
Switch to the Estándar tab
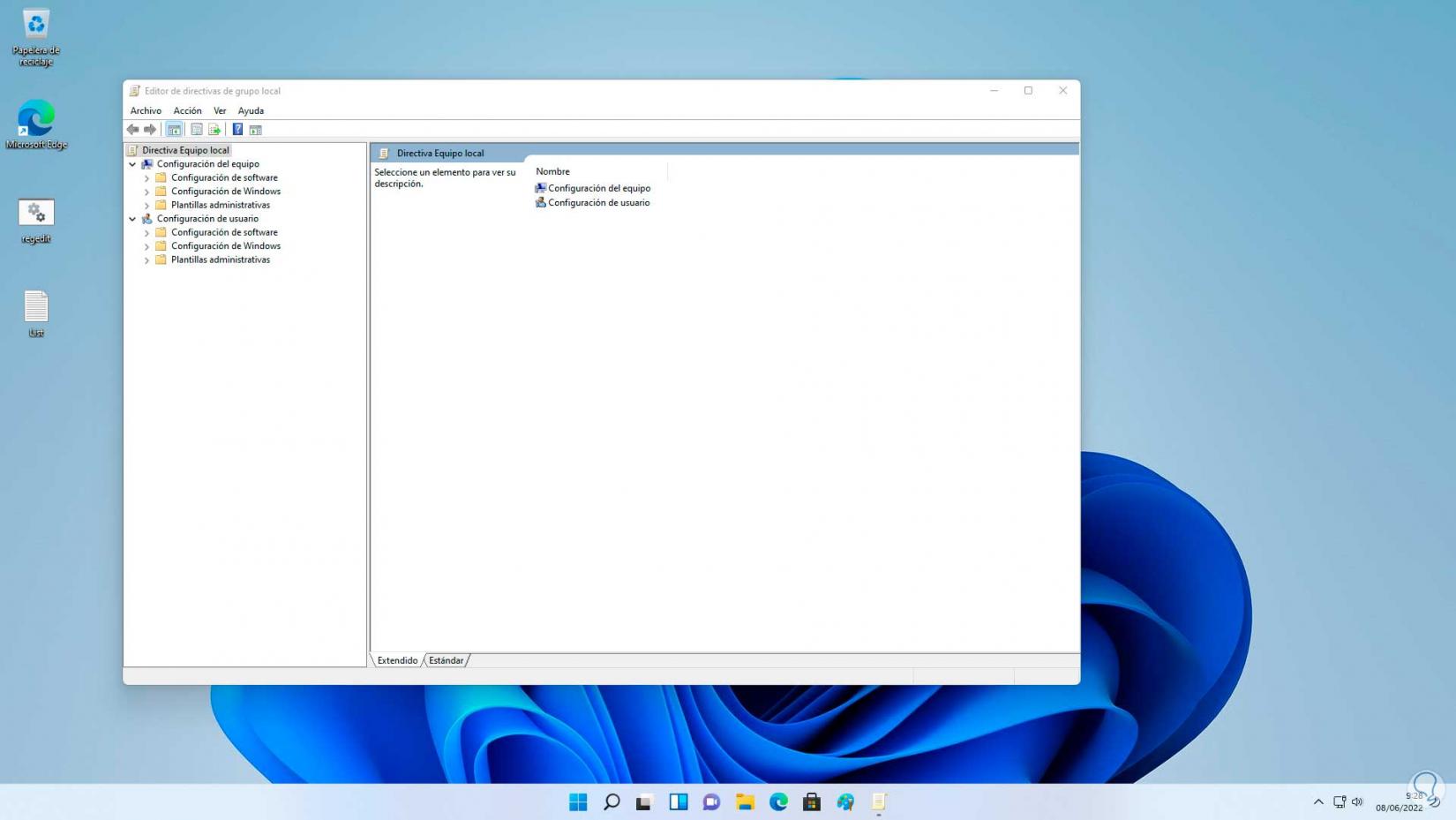click(446, 660)
